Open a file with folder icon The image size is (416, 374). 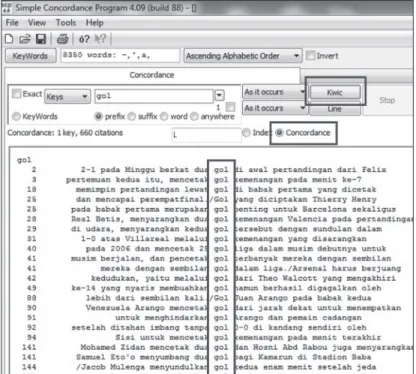(25, 39)
